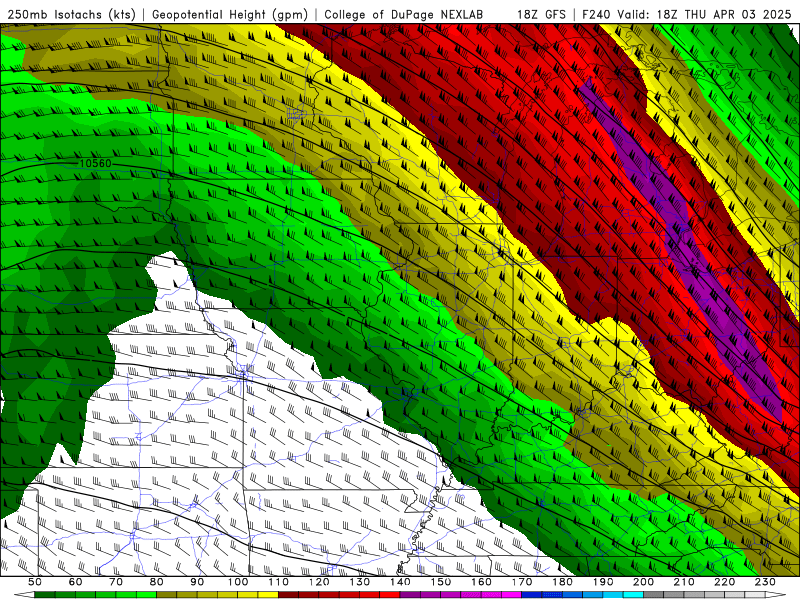Click the 180 kts color bar label
The width and height of the screenshot is (800, 600).
click(562, 582)
